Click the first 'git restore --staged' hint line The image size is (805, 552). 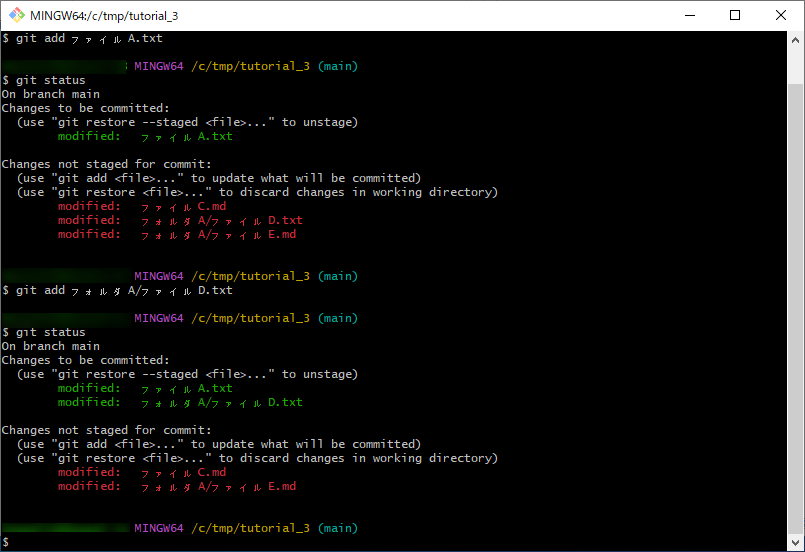tap(187, 122)
